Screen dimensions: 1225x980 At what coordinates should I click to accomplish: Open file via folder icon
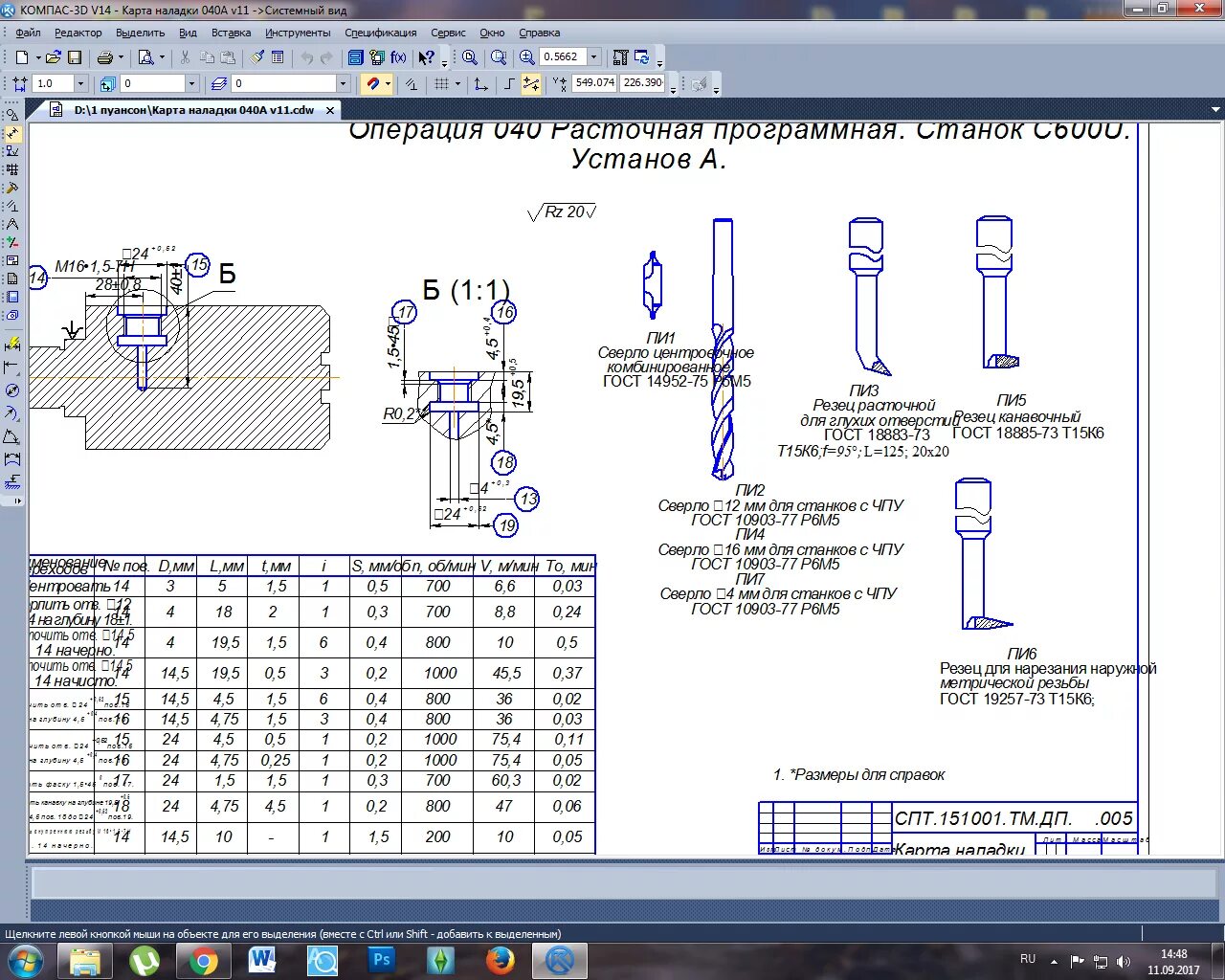[53, 57]
